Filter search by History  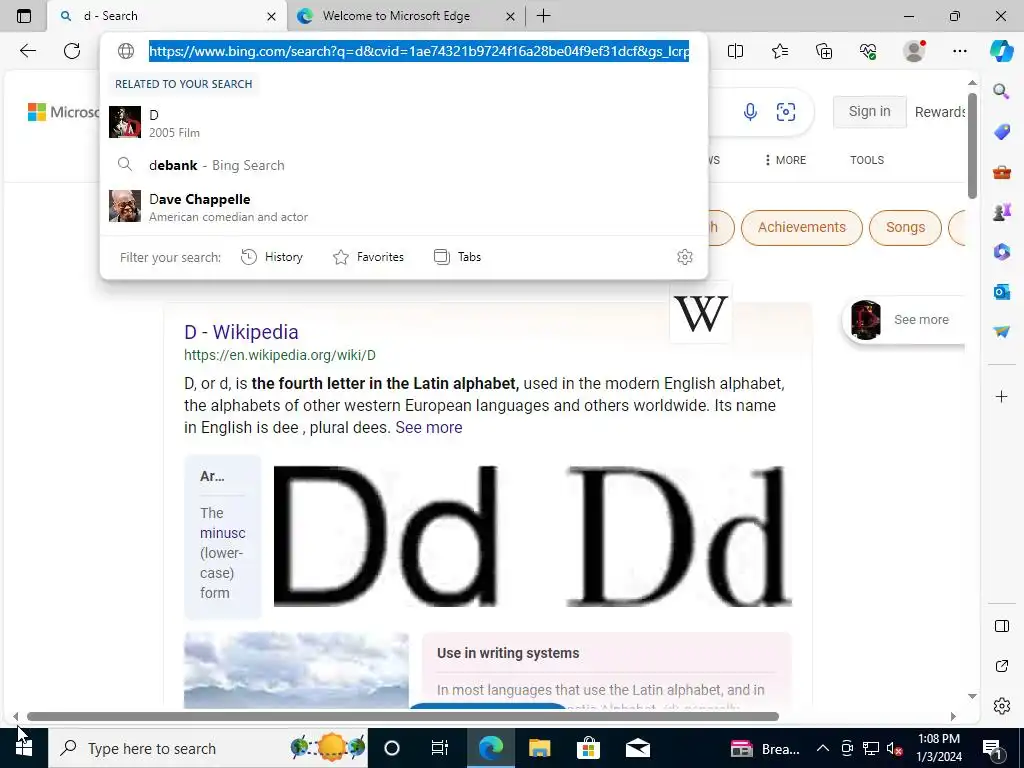272,257
